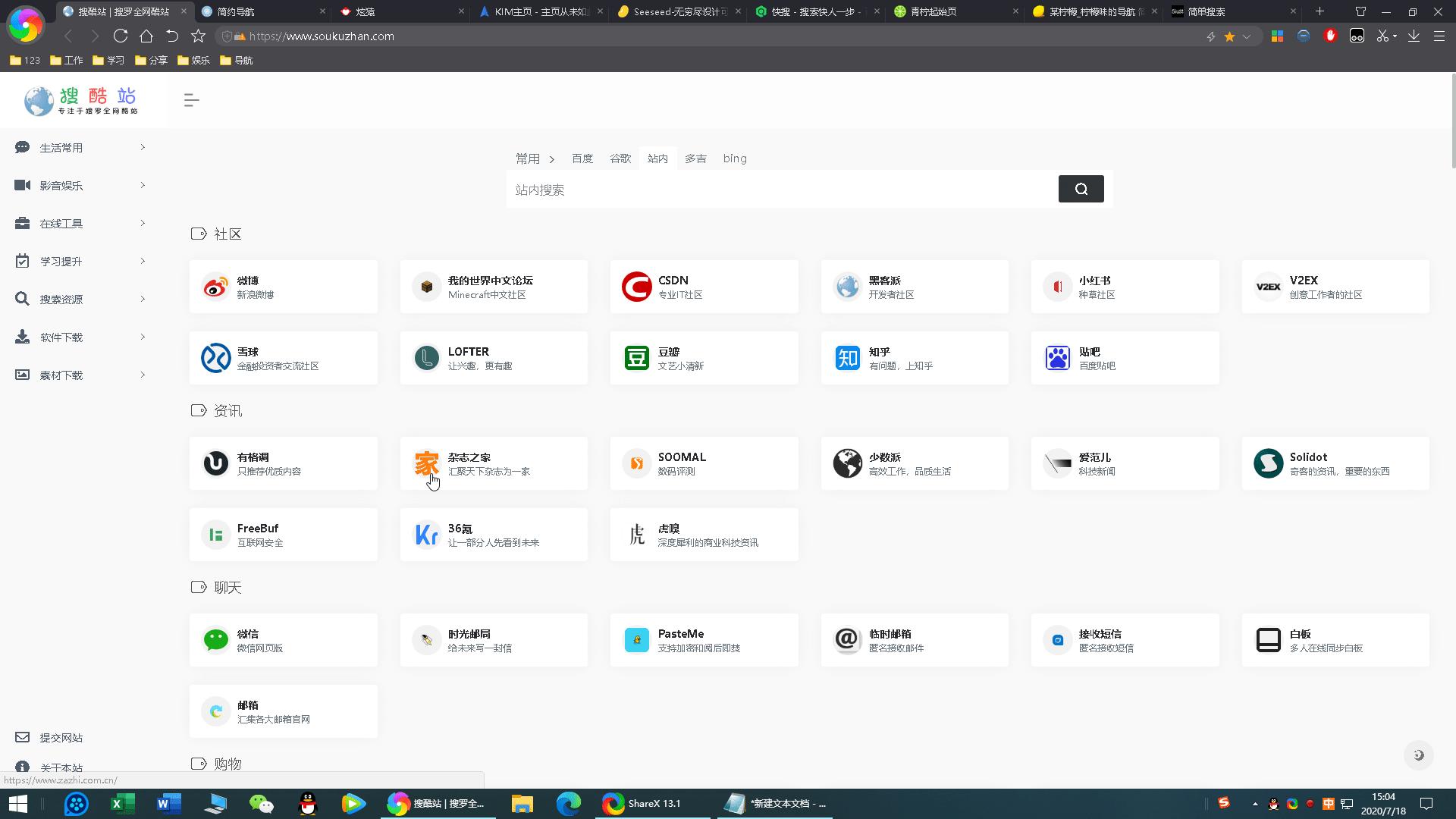
Task: Expand the 素材下载 sidebar section
Action: pos(80,375)
